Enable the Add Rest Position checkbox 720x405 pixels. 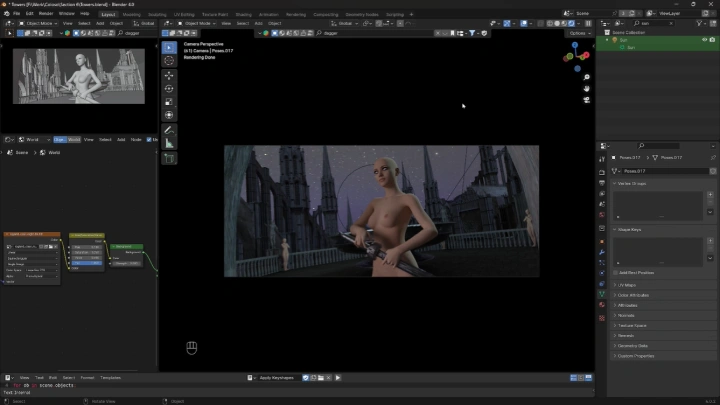[x=615, y=273]
